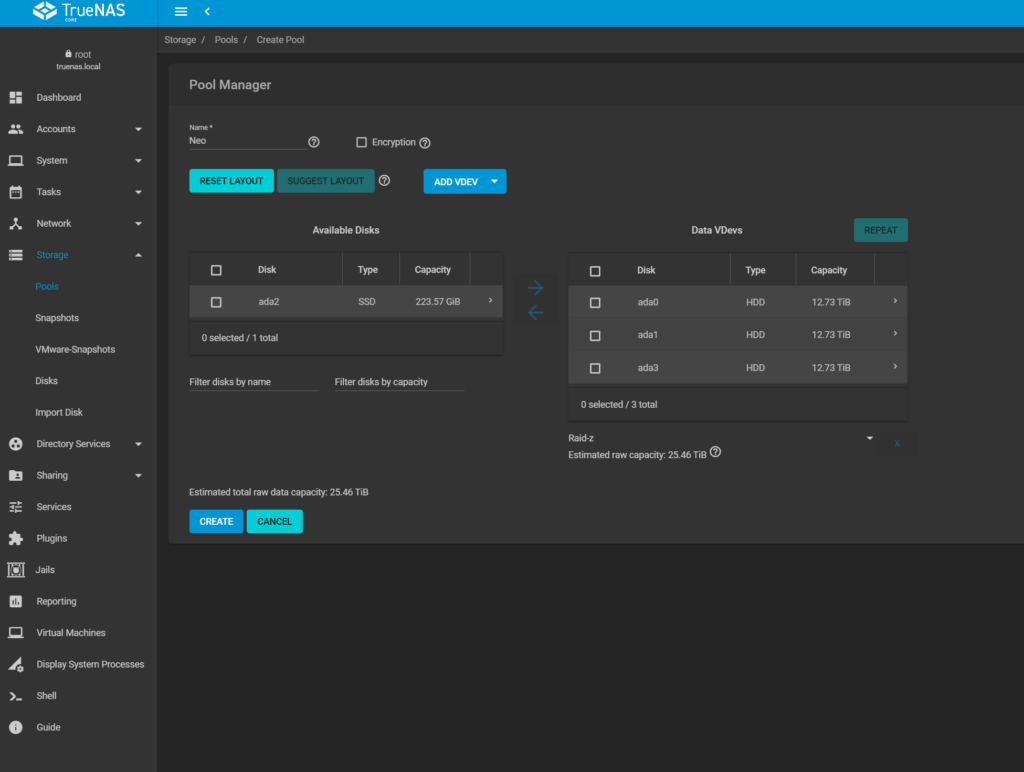This screenshot has height=772, width=1024.
Task: Click the Filter disks by name field
Action: [x=253, y=382]
